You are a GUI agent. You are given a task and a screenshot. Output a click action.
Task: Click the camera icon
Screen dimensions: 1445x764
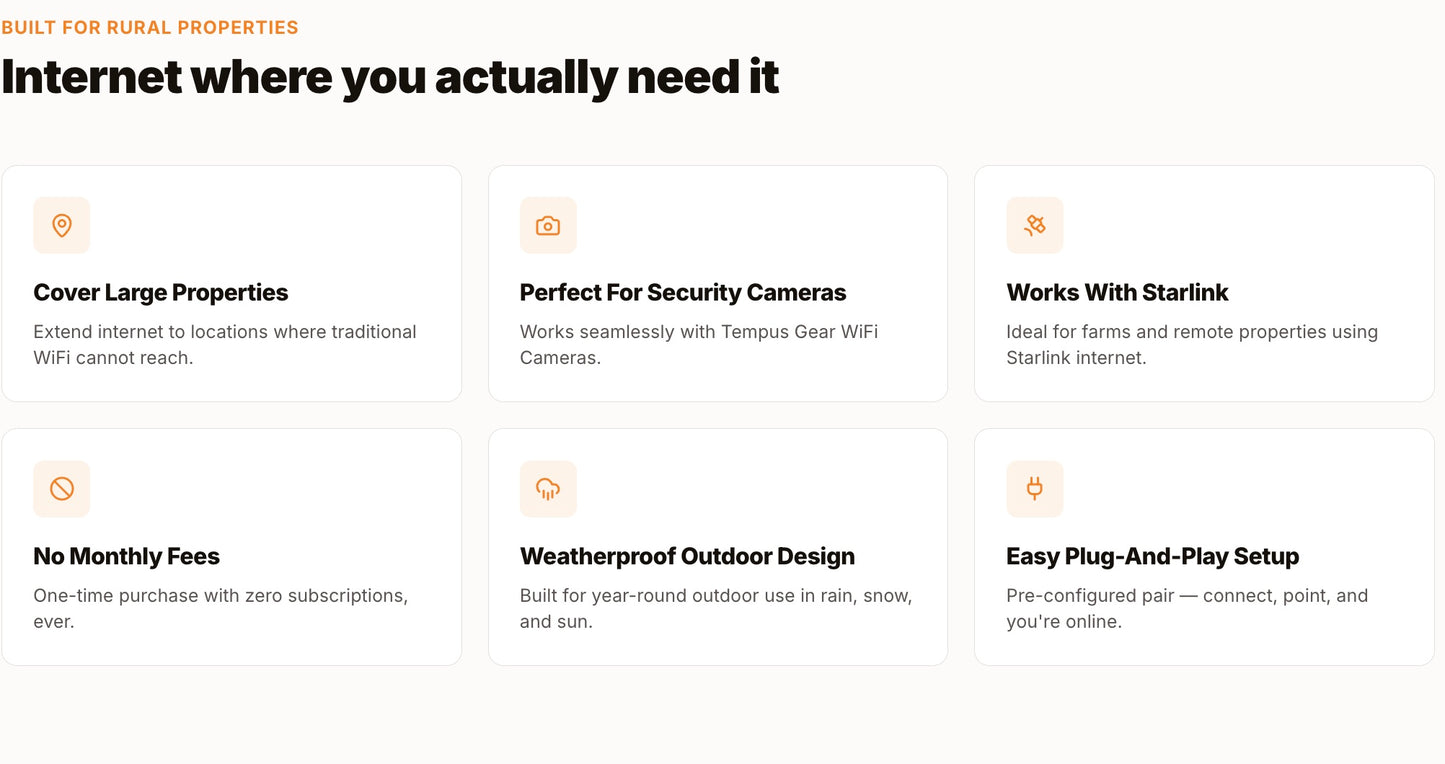tap(548, 225)
